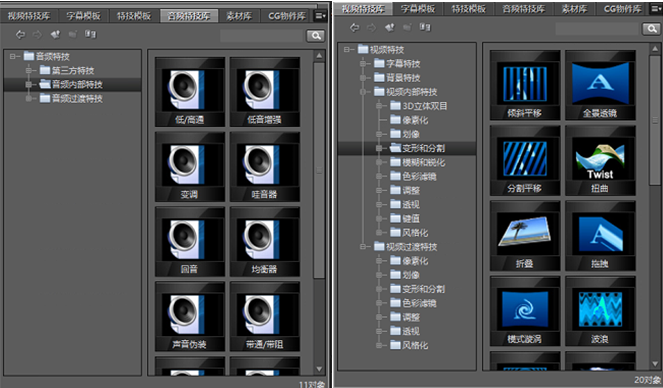Viewport: 663px width, 388px height.
Task: Select the 哇音器 audio effect
Action: tap(265, 167)
